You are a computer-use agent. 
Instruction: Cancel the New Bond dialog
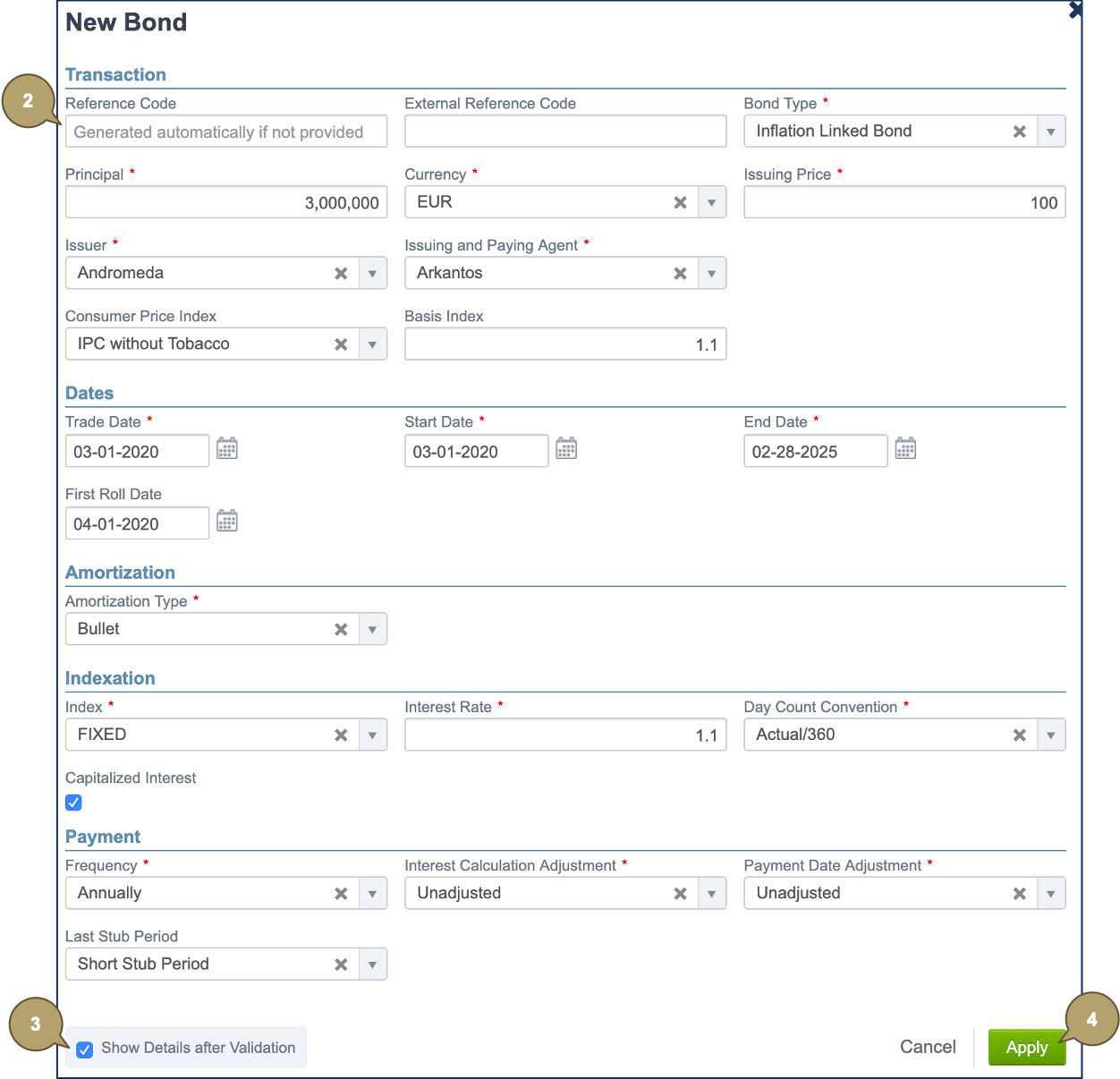tap(928, 1048)
